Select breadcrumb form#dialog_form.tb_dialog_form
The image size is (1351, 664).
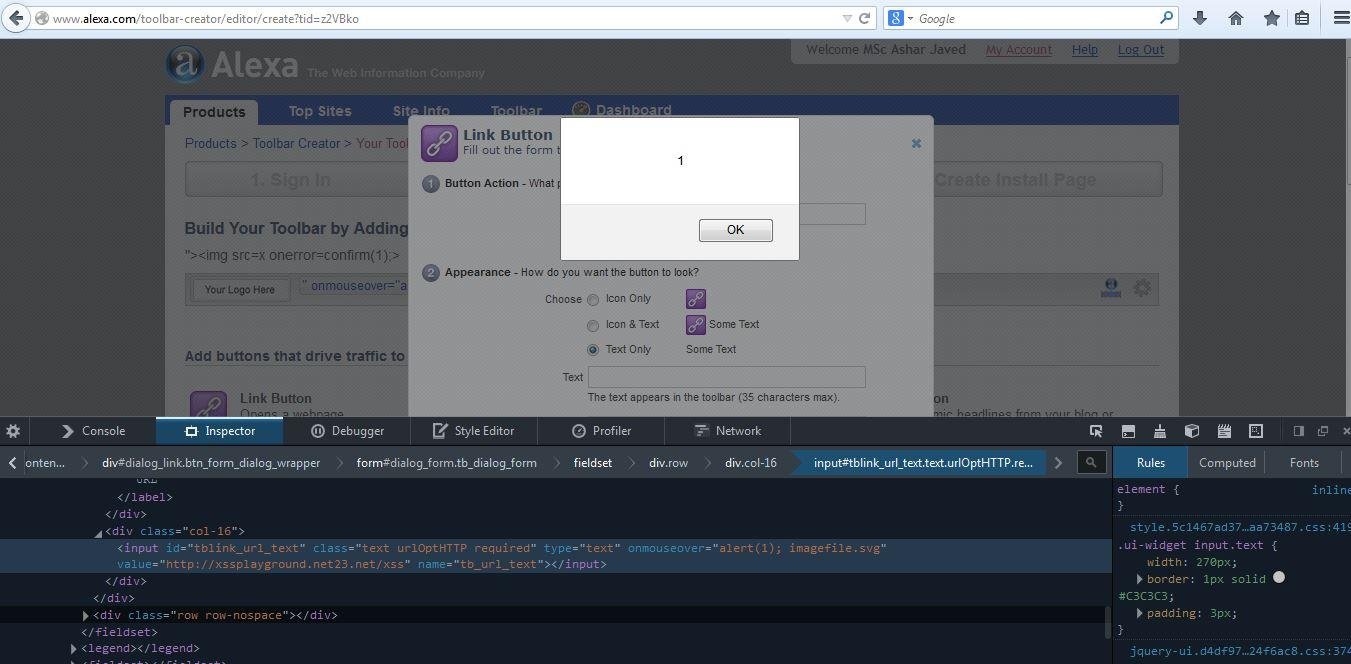[x=446, y=462]
